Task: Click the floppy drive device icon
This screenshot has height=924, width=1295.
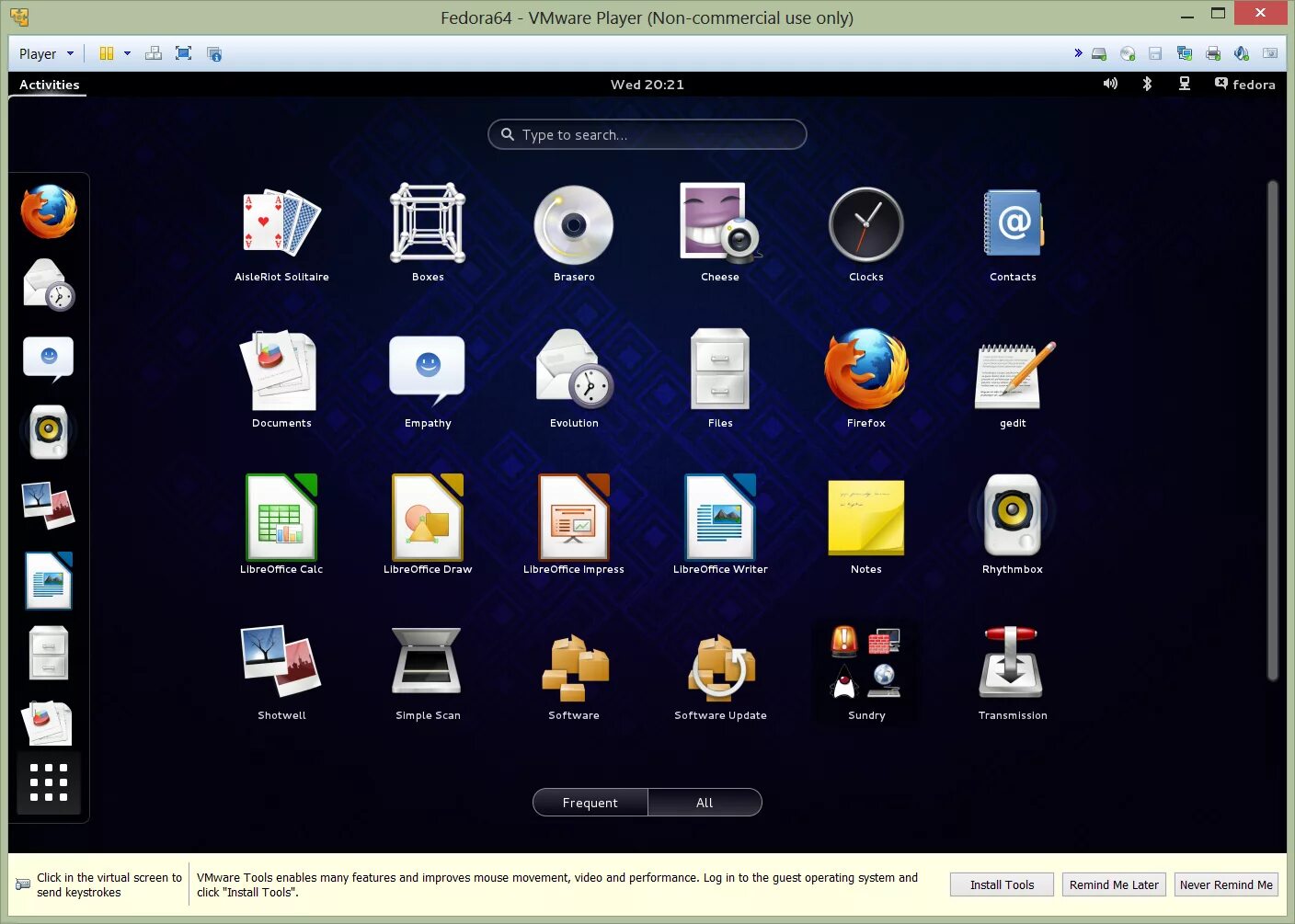Action: [x=1155, y=54]
